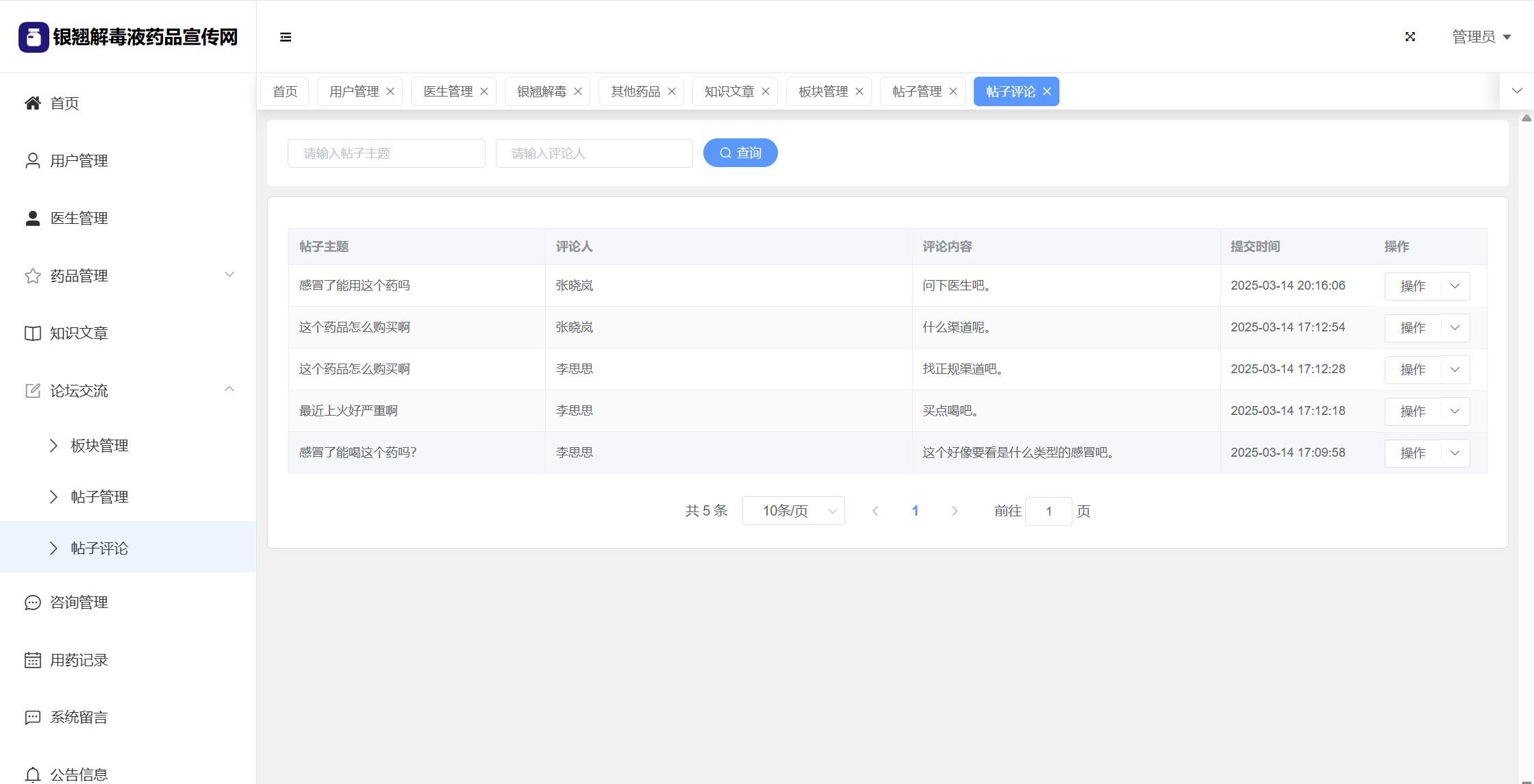
Task: Go to next page arrow
Action: point(955,511)
